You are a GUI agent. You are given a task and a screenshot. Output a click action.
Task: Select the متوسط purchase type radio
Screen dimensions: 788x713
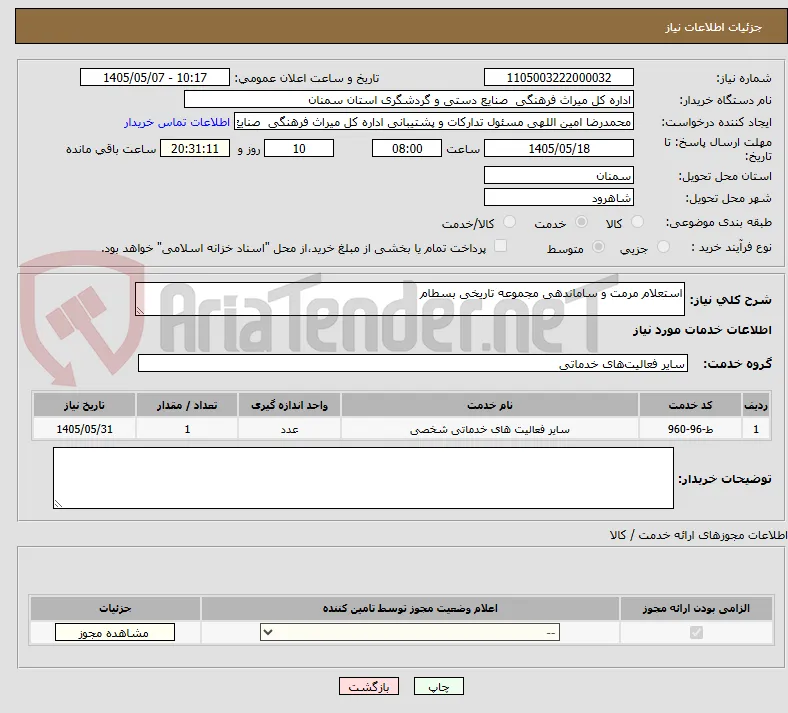(598, 247)
